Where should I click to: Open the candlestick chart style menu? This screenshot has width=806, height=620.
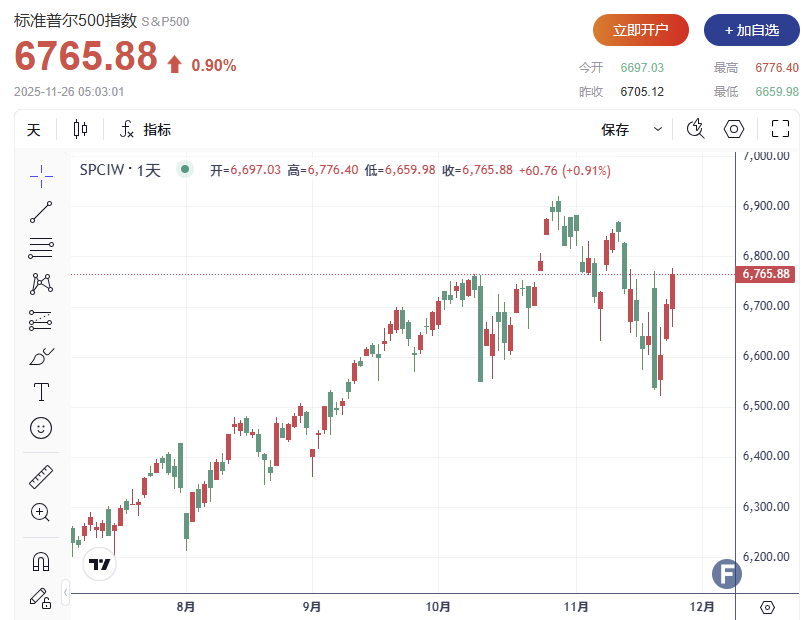click(80, 129)
